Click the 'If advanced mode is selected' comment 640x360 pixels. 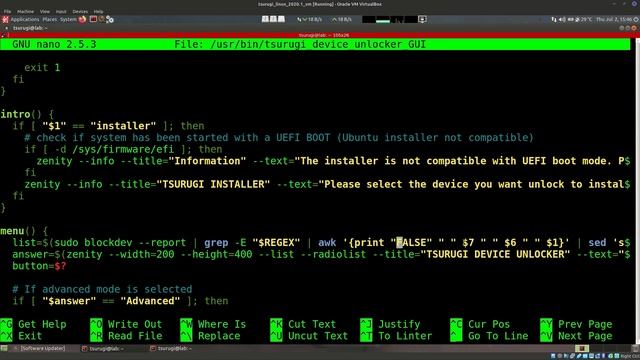[x=102, y=289]
